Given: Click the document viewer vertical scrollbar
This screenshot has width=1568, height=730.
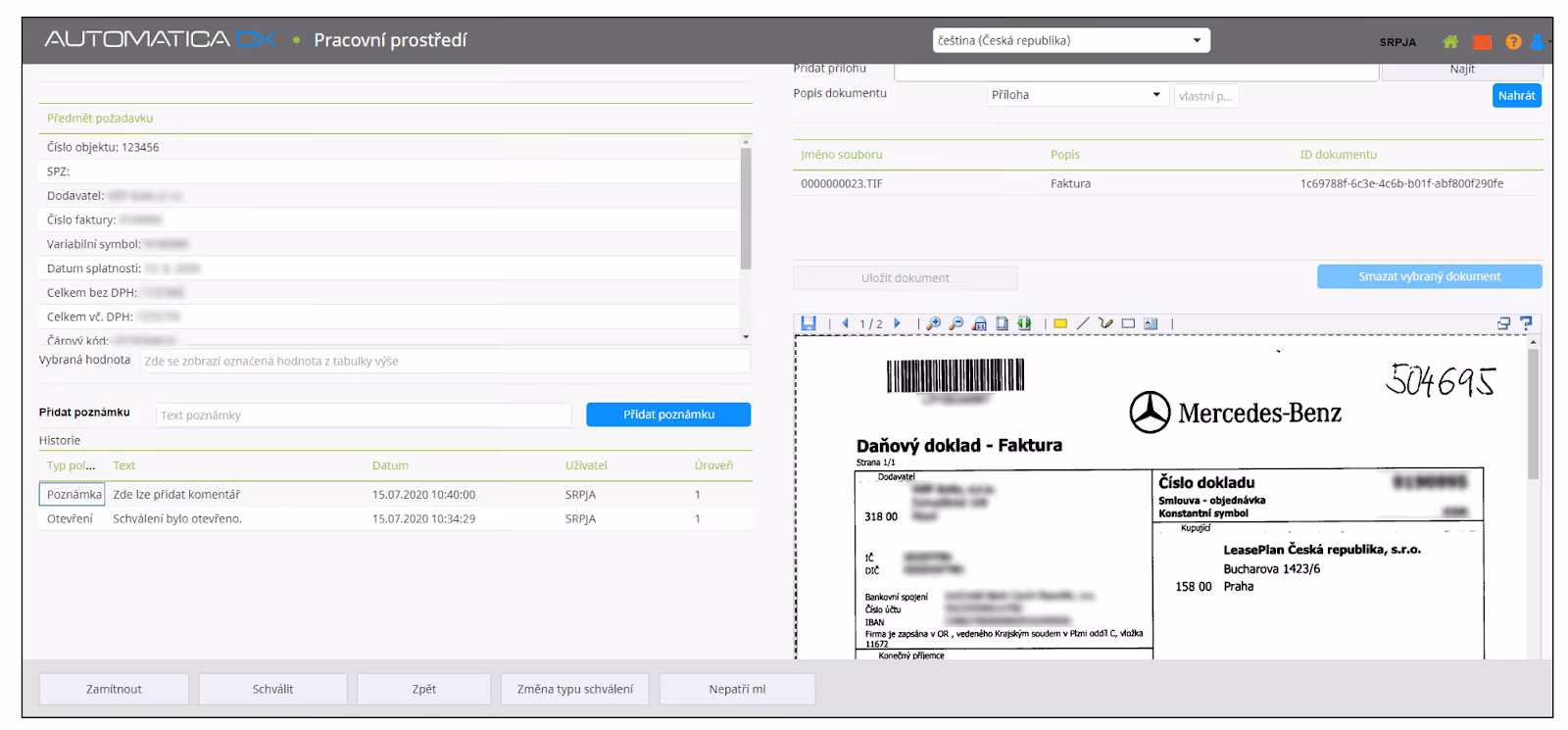Looking at the screenshot, I should point(1533,414).
